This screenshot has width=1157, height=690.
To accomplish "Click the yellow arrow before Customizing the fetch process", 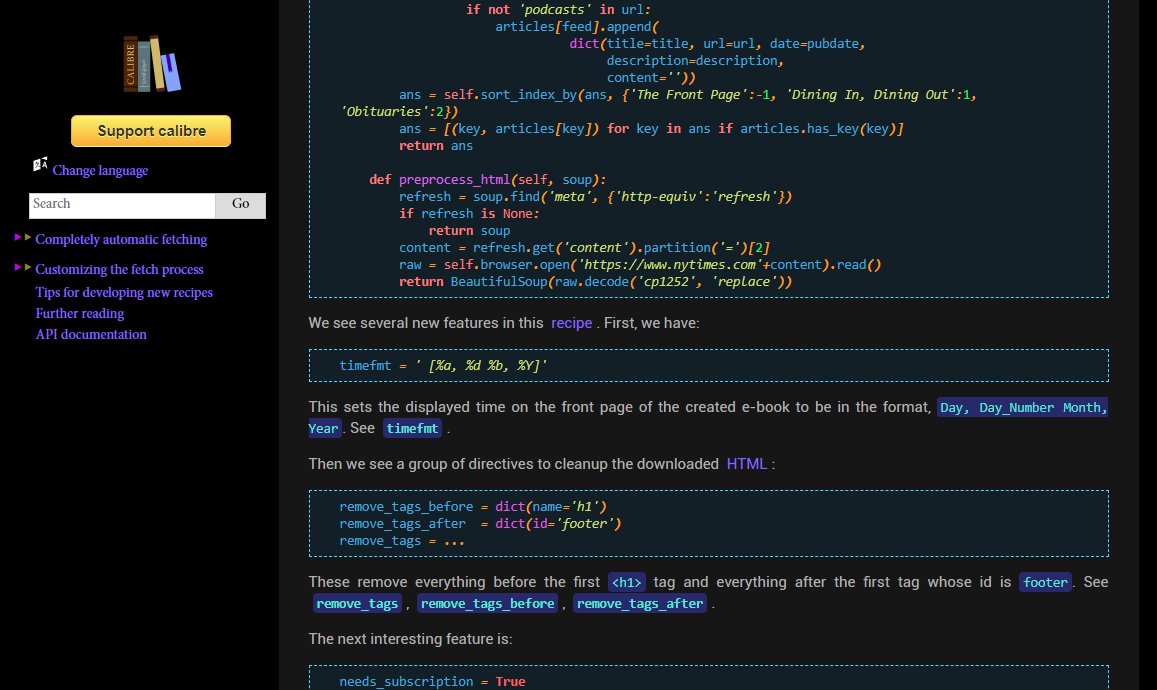I will tap(29, 269).
